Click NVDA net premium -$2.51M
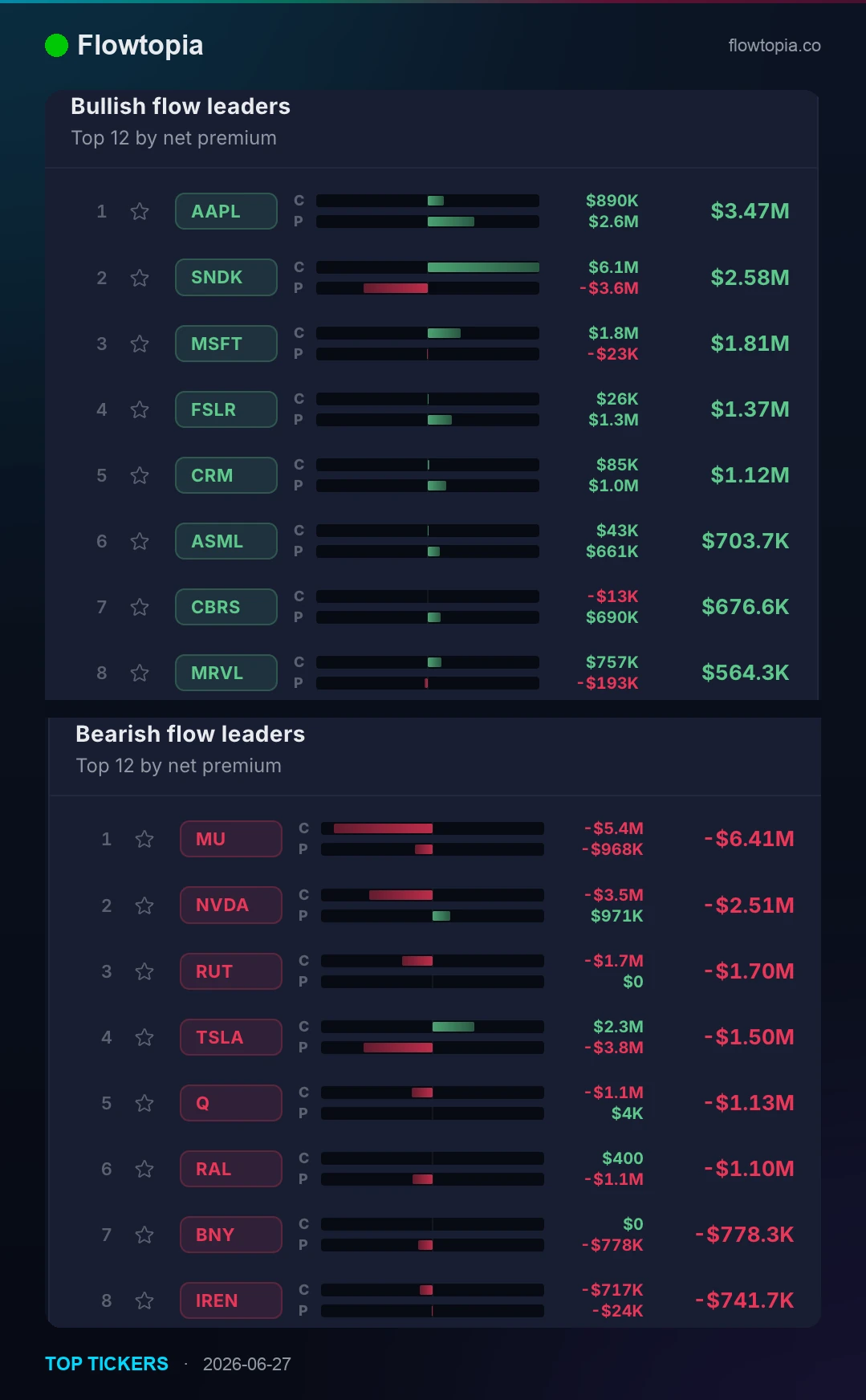 pyautogui.click(x=750, y=906)
